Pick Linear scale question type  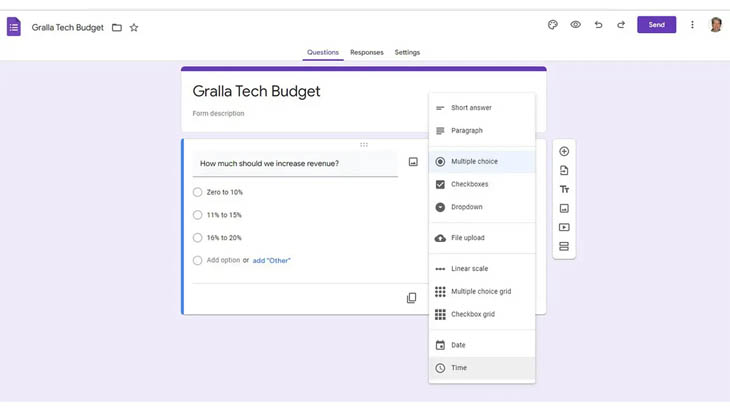[x=469, y=268]
